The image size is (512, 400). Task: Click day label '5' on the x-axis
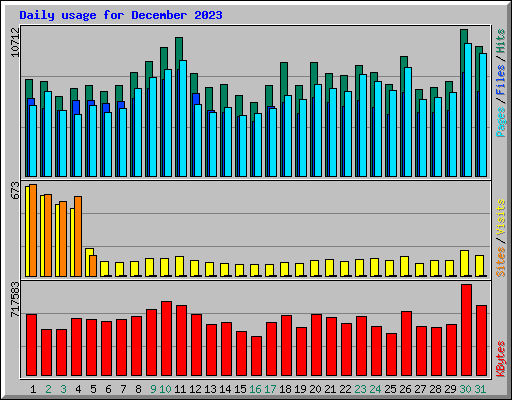[93, 389]
